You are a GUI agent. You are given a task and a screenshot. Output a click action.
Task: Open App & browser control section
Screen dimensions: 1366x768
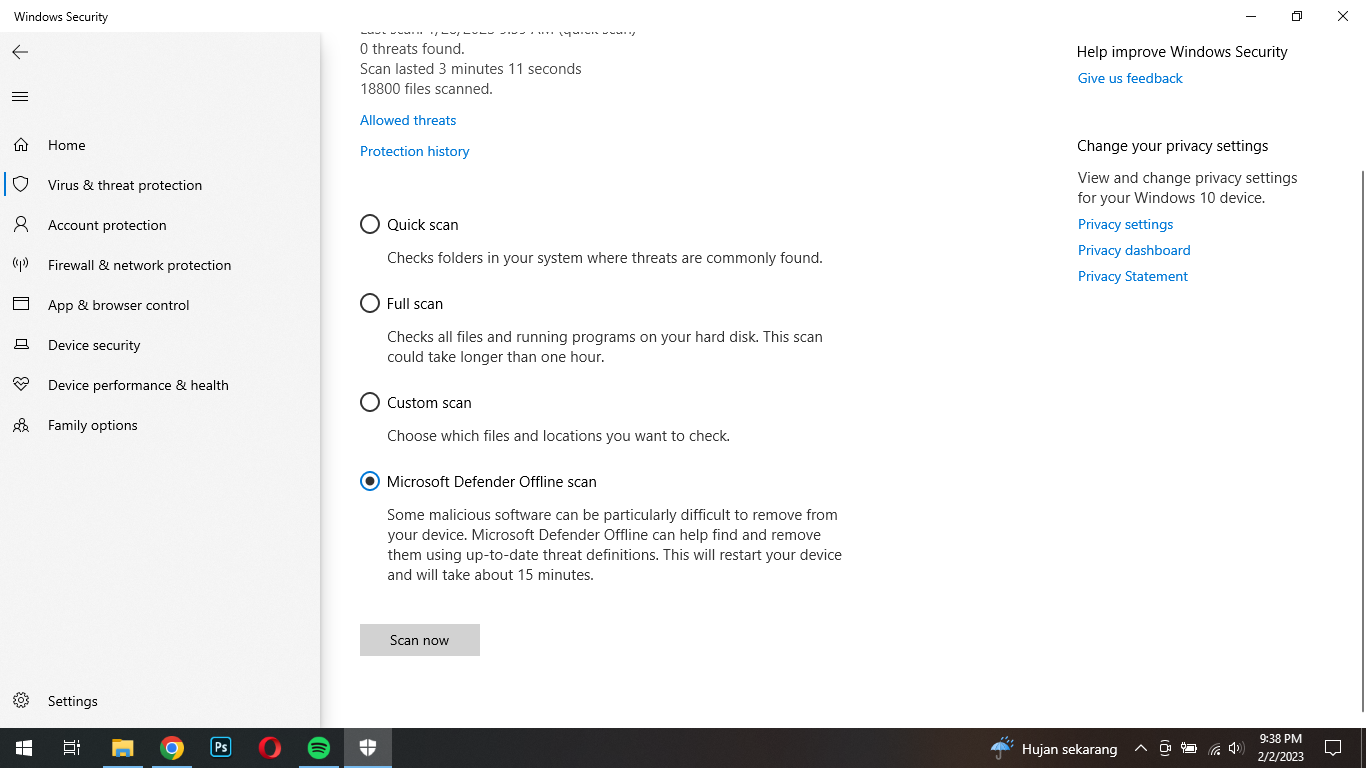coord(118,305)
